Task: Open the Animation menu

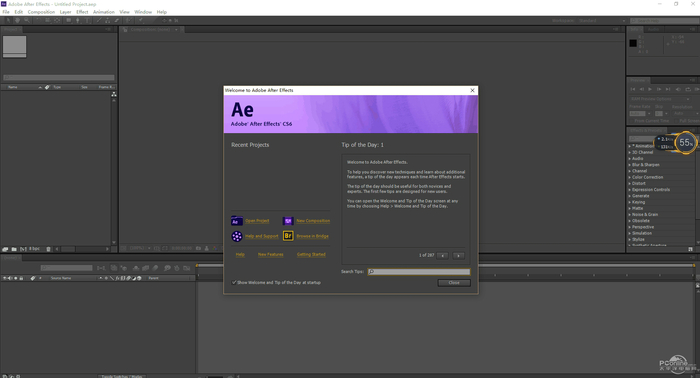Action: tap(104, 12)
